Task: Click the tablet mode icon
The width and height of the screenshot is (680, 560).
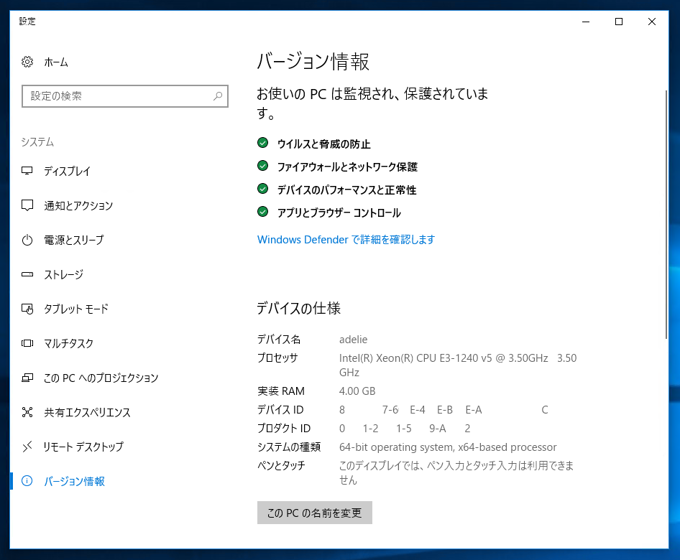Action: [x=27, y=309]
